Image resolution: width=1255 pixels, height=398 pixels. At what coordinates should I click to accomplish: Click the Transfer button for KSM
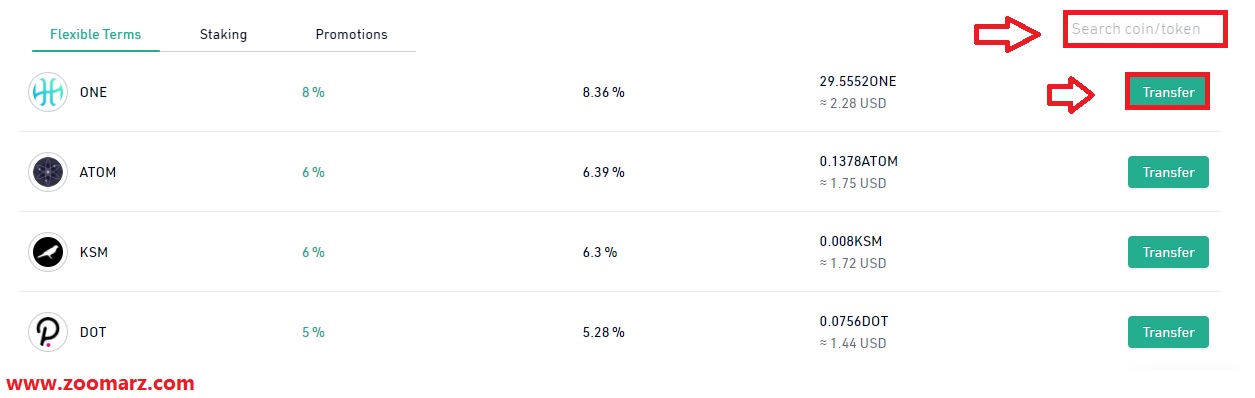click(1168, 252)
